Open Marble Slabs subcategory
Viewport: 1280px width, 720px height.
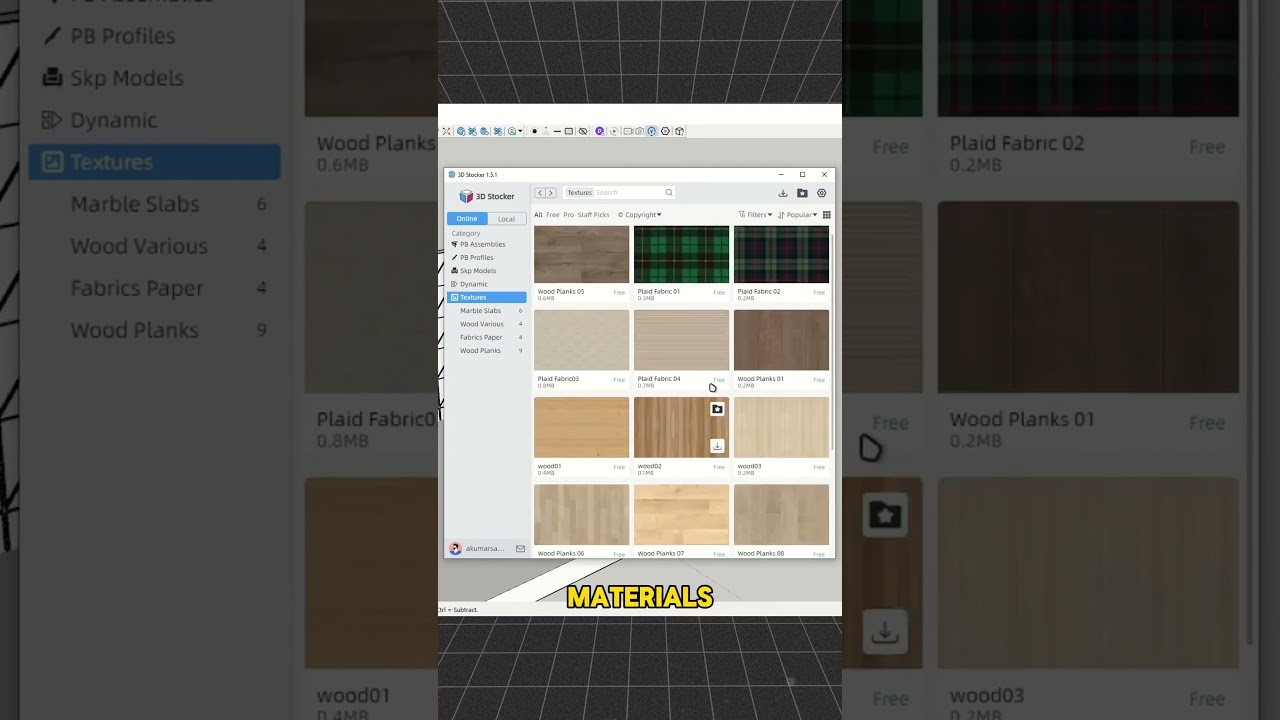487,311
